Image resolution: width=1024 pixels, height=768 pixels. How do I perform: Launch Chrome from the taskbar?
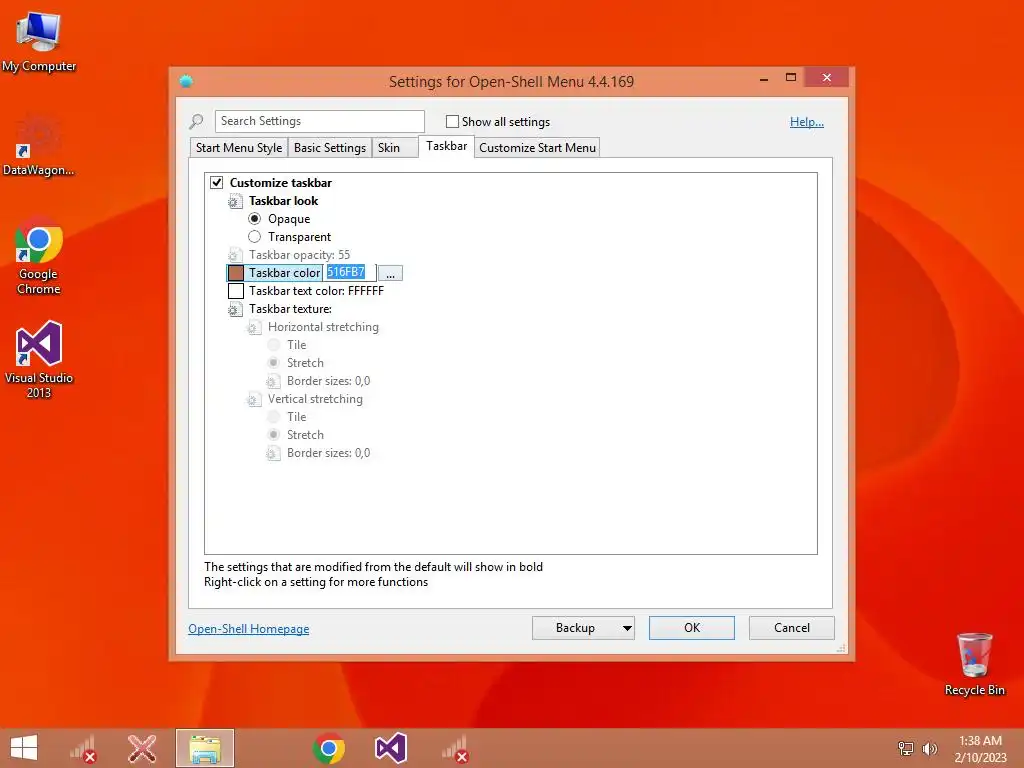coord(328,748)
